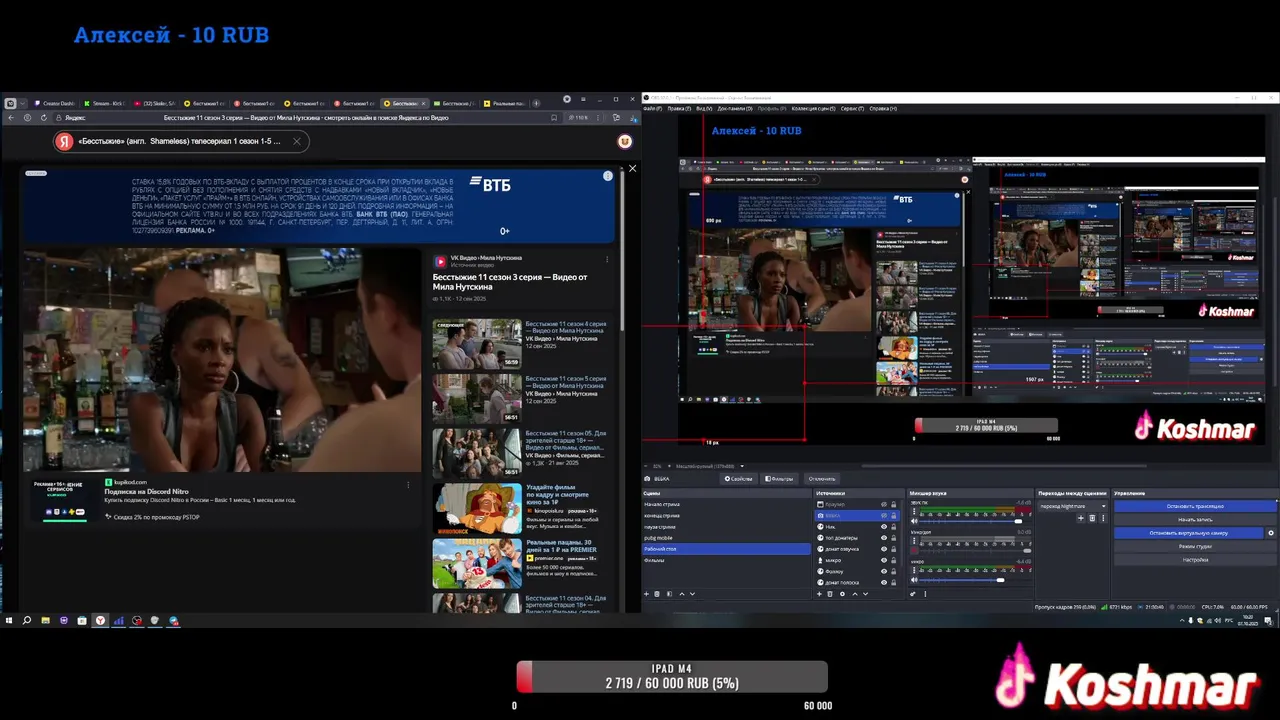Open ЗВУК ПК channel options dots
Viewport: 1280px width, 720px height.
(x=914, y=511)
